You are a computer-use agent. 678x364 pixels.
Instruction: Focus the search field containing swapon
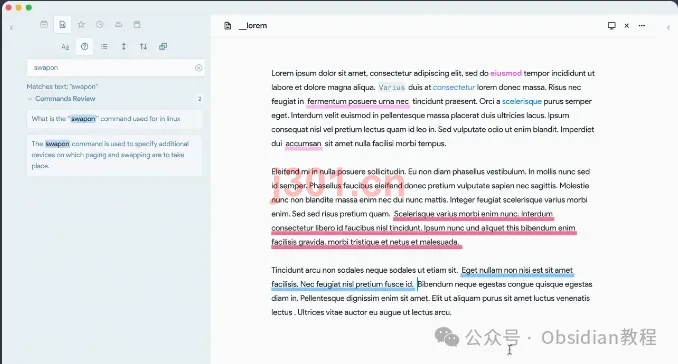click(x=115, y=67)
